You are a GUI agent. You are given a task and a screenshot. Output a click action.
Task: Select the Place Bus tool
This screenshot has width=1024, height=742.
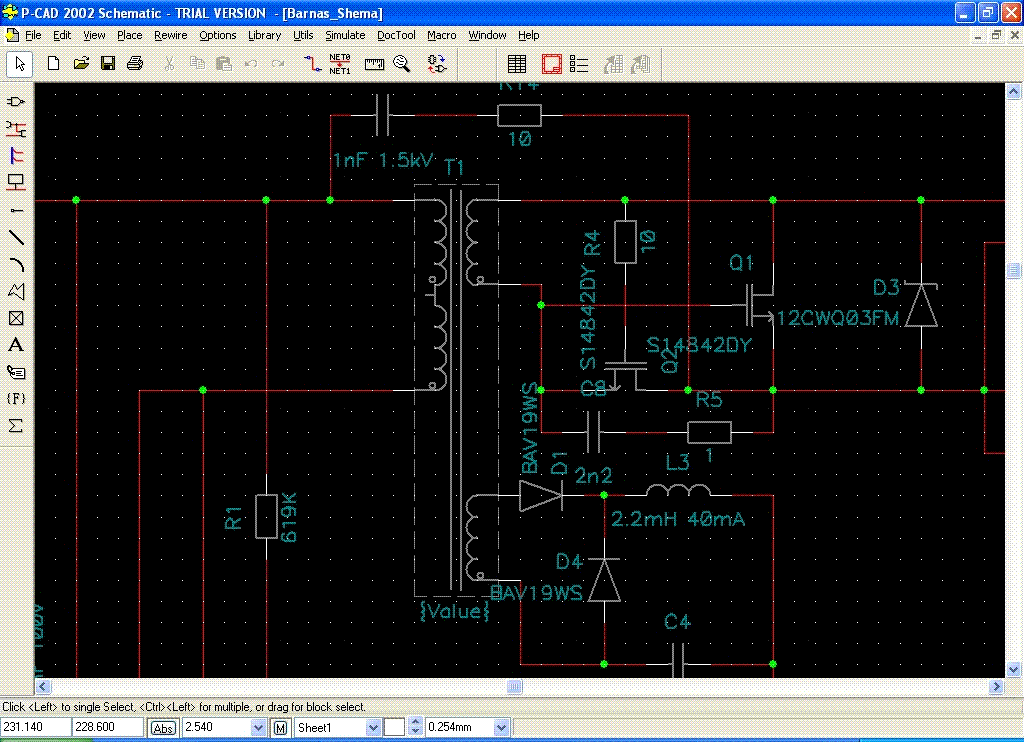tap(16, 156)
